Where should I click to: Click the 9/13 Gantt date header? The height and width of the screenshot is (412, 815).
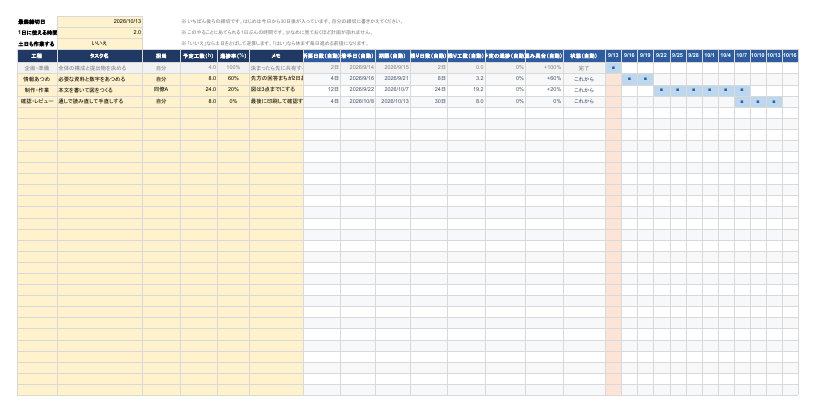click(x=613, y=56)
